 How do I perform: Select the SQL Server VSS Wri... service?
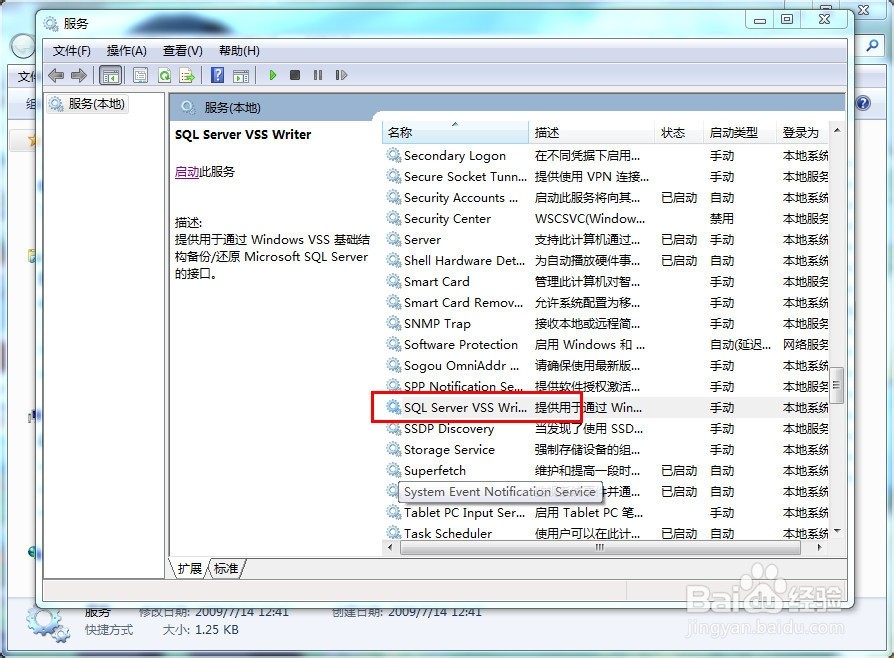(606, 408)
